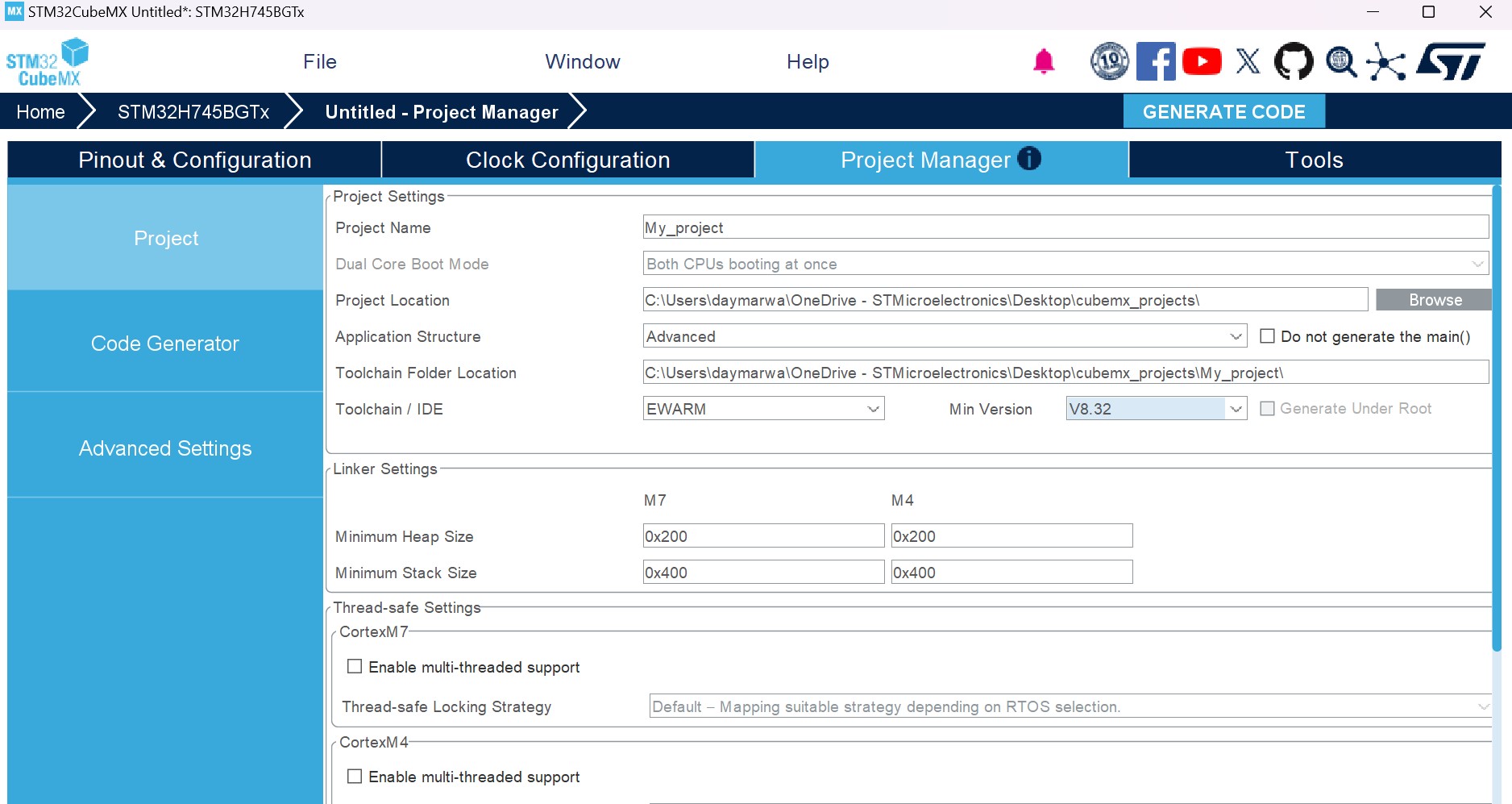Open the X (Twitter) icon link

coord(1248,61)
